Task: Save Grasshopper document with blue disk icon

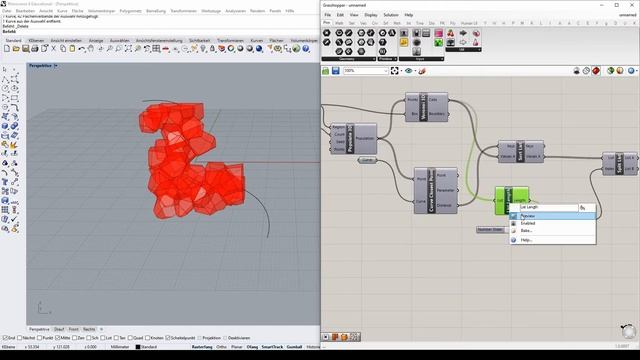Action: click(336, 71)
